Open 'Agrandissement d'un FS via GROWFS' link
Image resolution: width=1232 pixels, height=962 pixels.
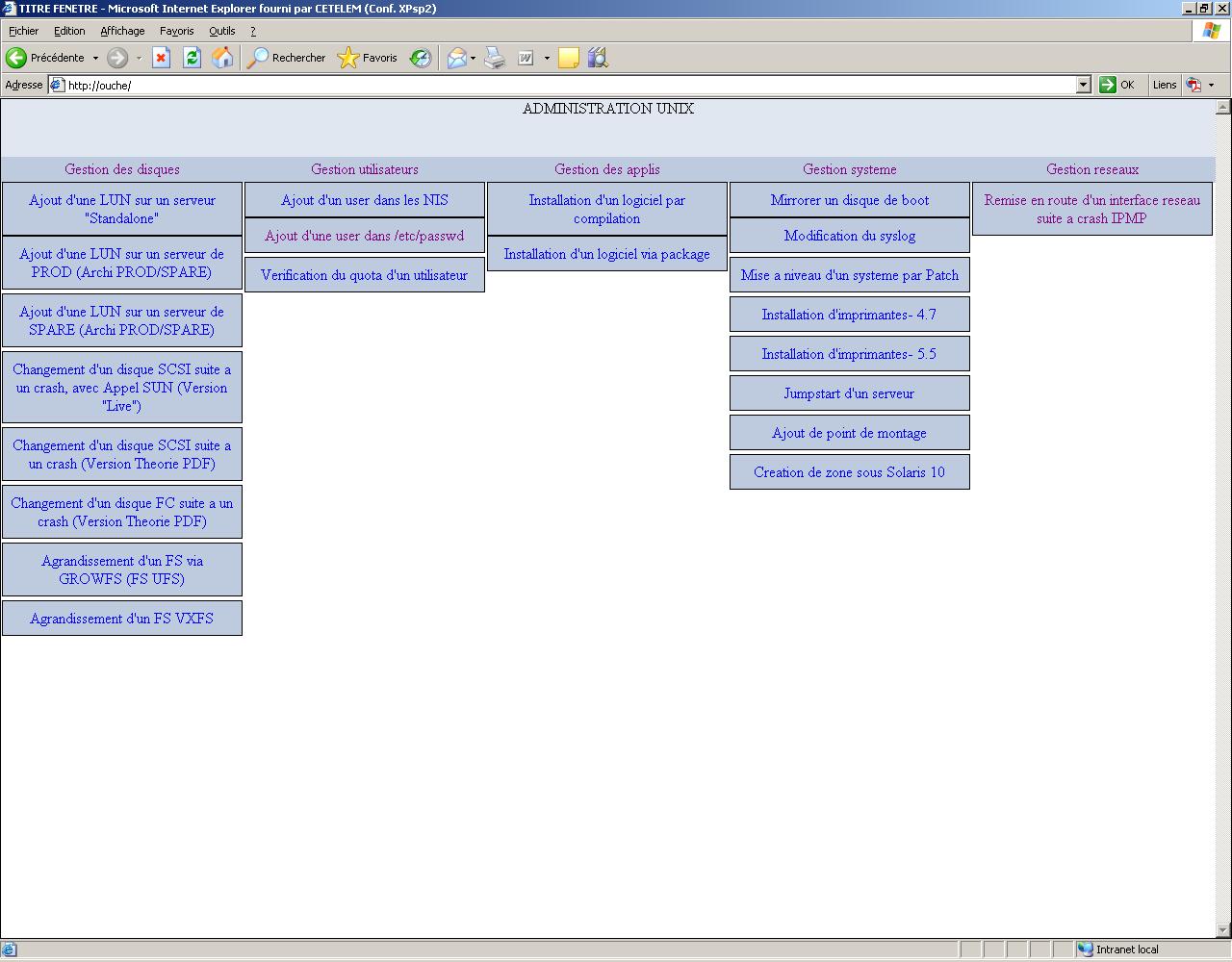(x=122, y=570)
